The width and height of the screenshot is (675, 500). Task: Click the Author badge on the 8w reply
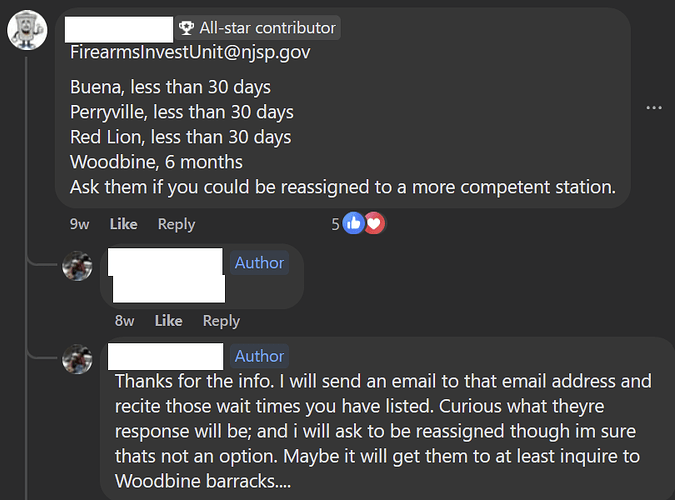tap(259, 263)
